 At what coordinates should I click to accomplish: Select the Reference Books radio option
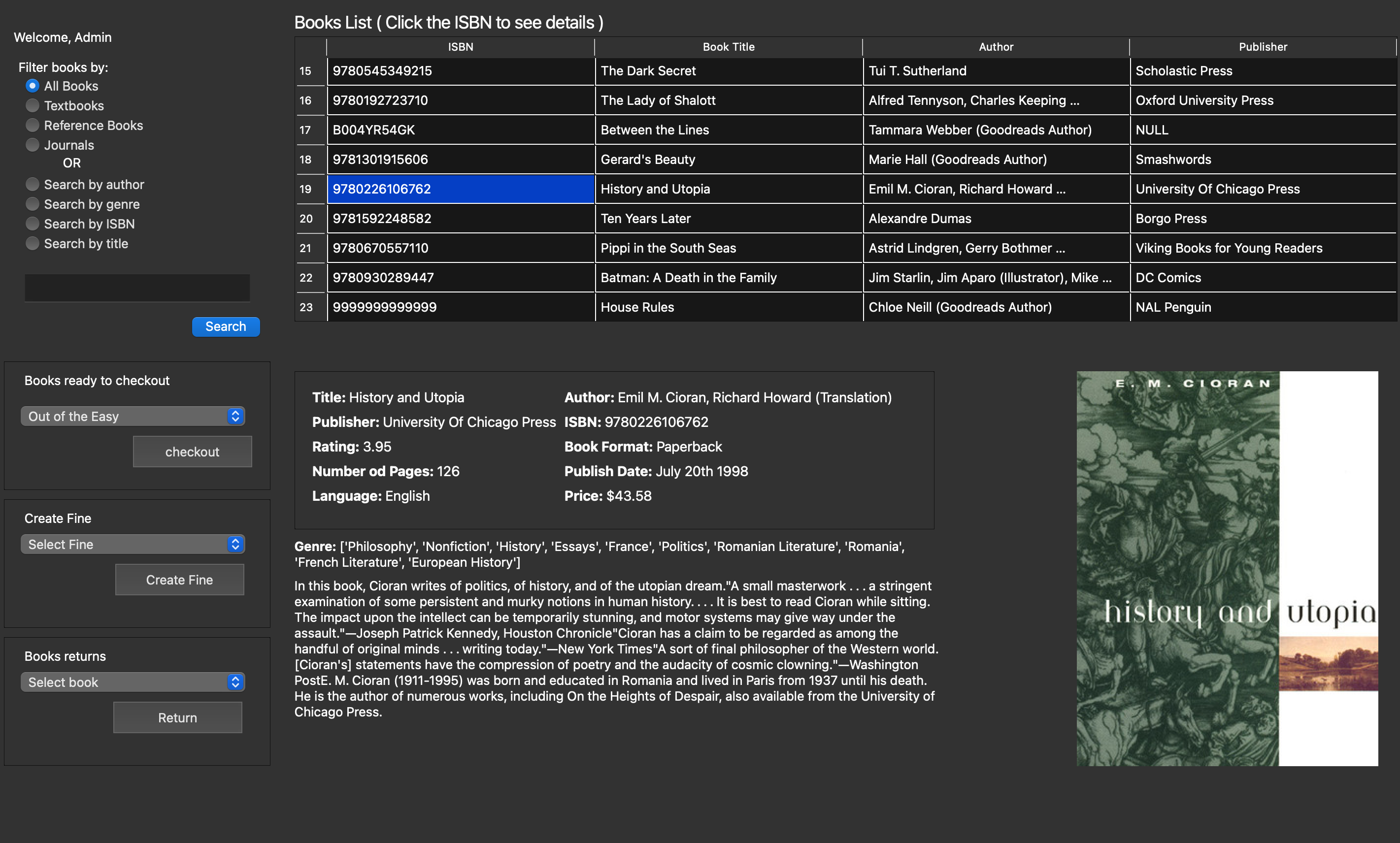point(33,126)
